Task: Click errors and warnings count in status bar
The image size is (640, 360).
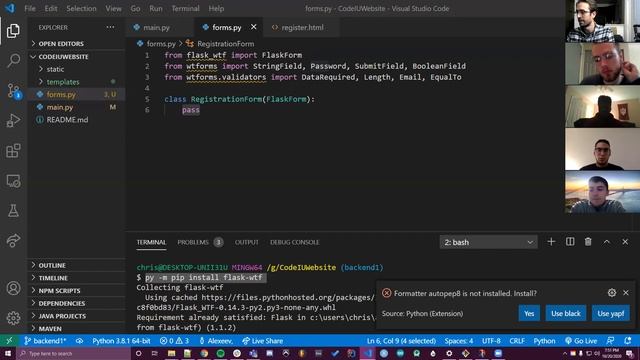Action: pyautogui.click(x=174, y=341)
